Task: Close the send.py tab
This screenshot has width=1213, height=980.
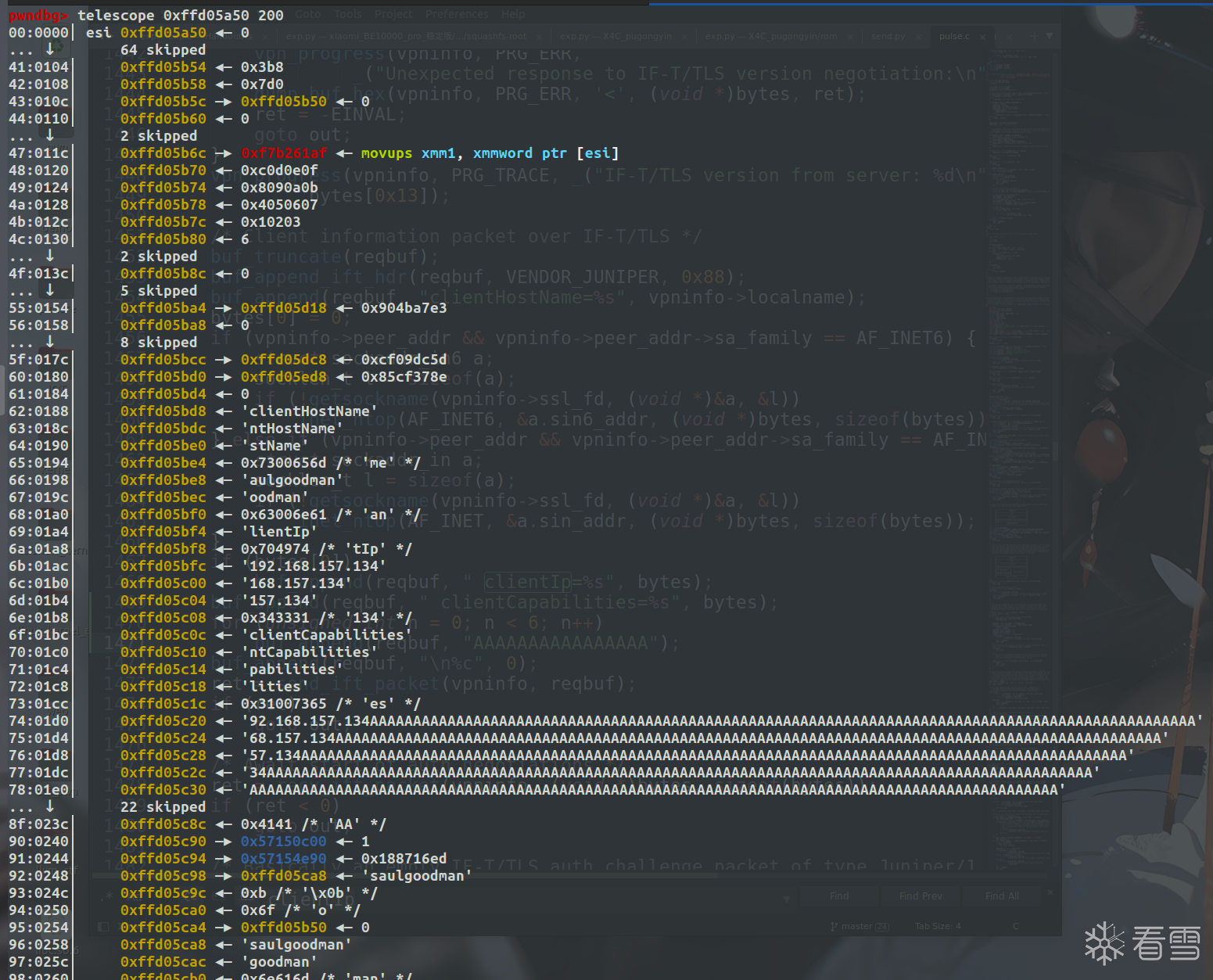Action: pyautogui.click(x=919, y=36)
